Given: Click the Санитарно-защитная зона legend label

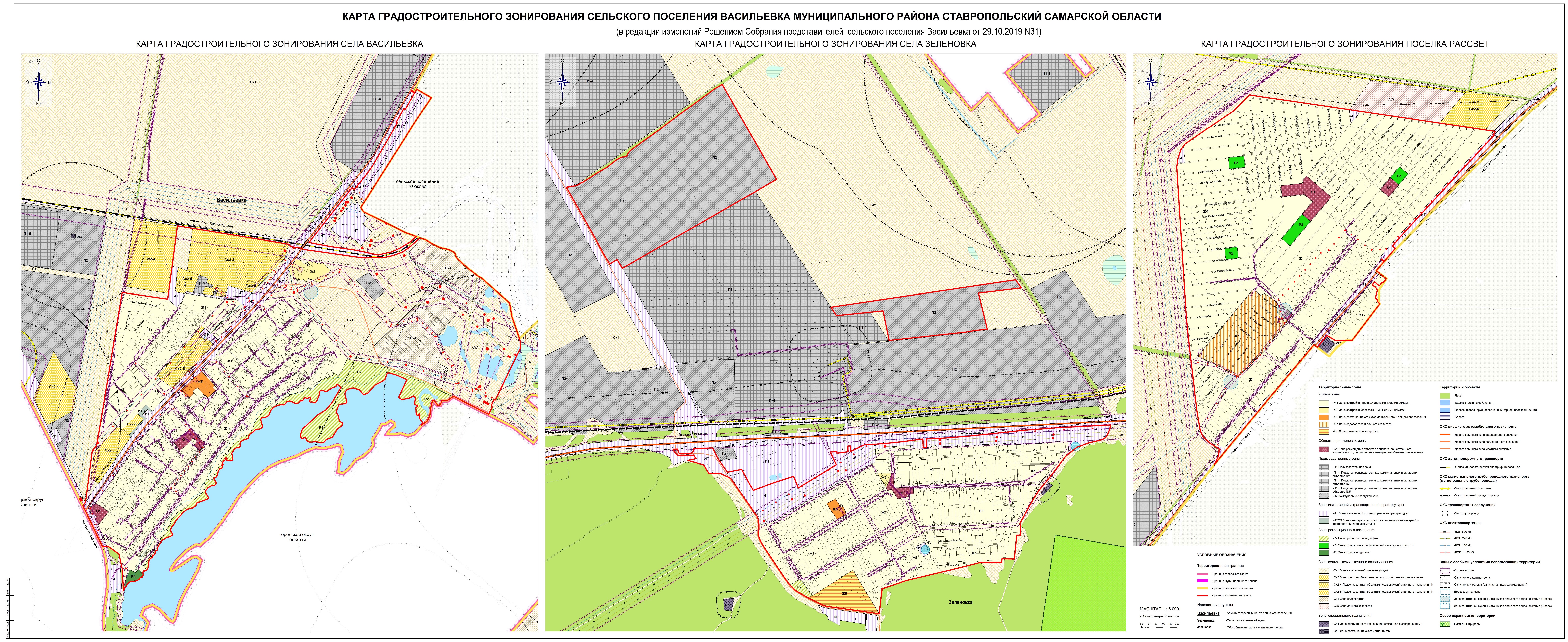Looking at the screenshot, I should (x=1472, y=577).
